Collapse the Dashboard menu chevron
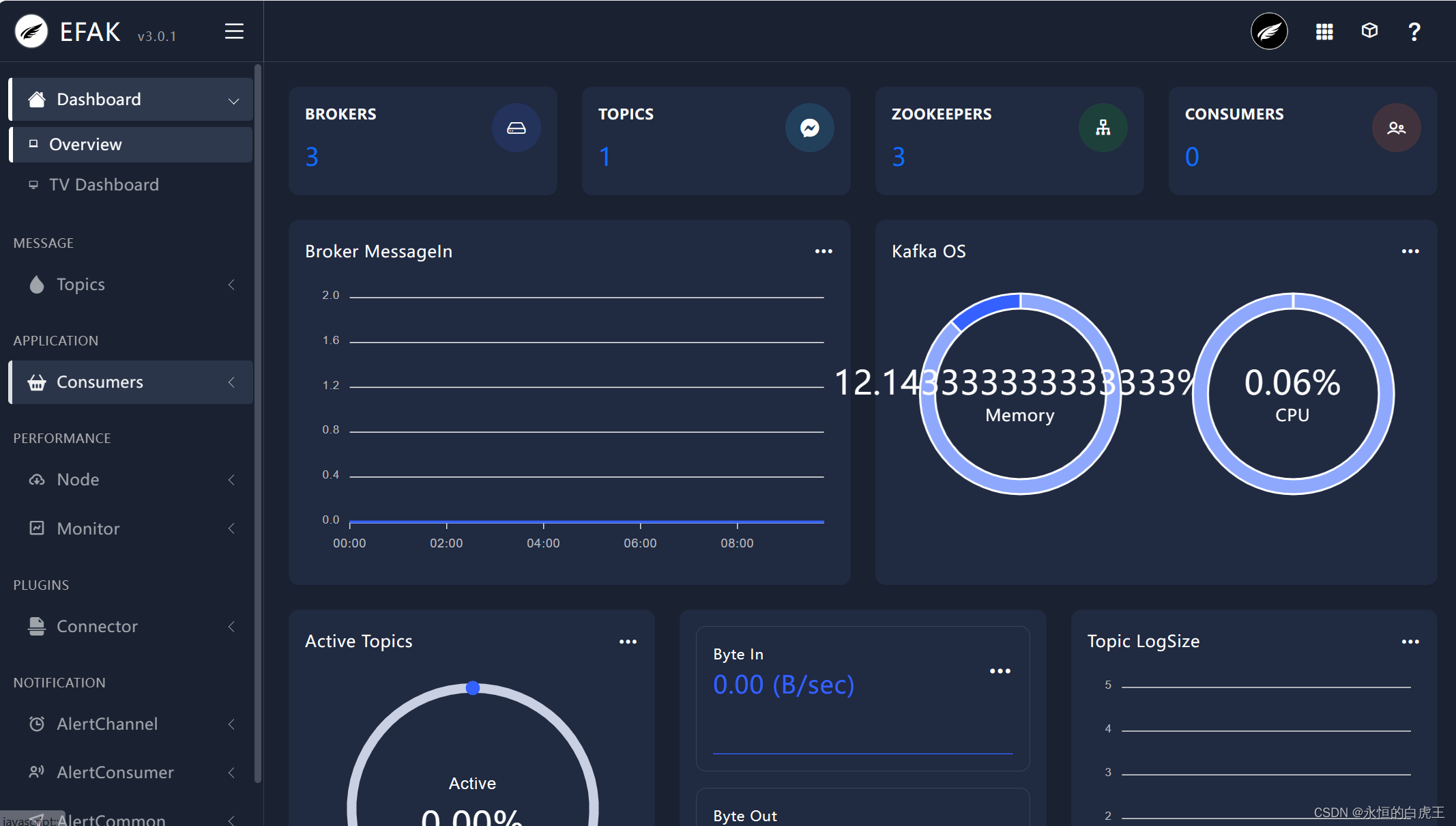 (x=233, y=100)
